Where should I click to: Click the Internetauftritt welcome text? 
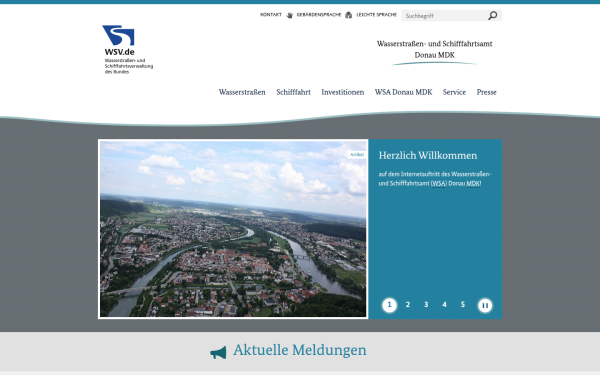[x=435, y=179]
